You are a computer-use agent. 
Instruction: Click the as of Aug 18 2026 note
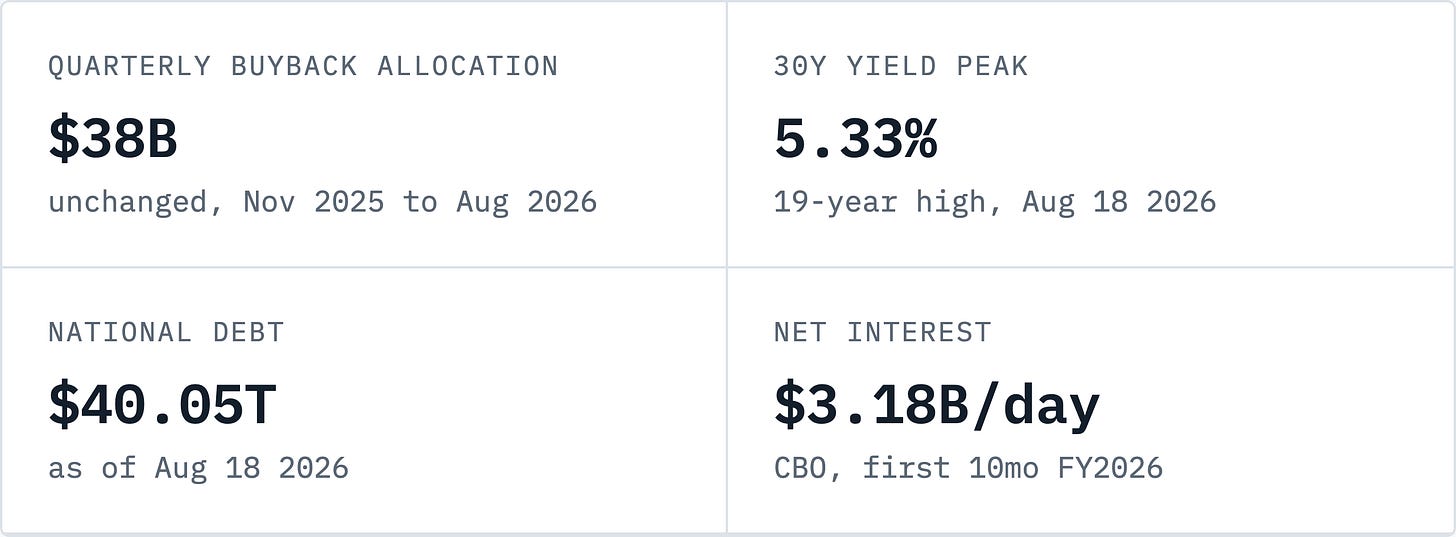198,468
